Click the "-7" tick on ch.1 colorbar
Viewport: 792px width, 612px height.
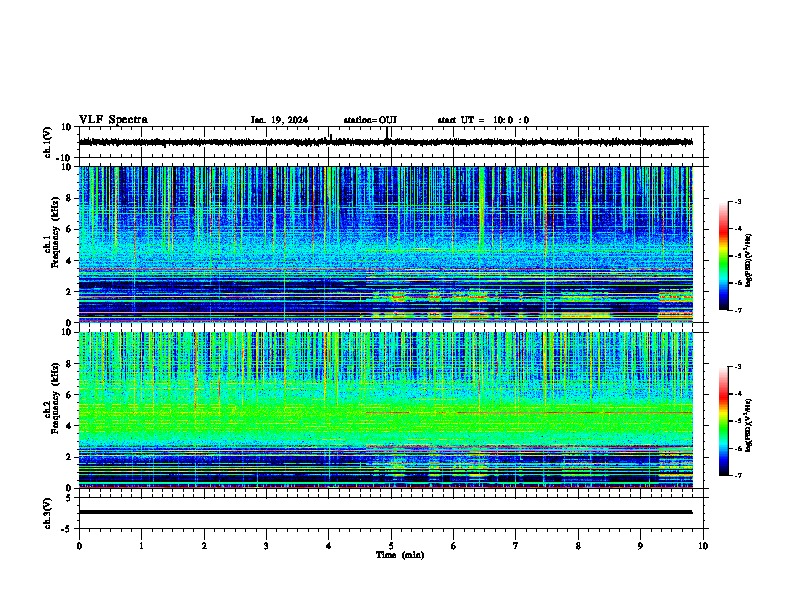(738, 310)
